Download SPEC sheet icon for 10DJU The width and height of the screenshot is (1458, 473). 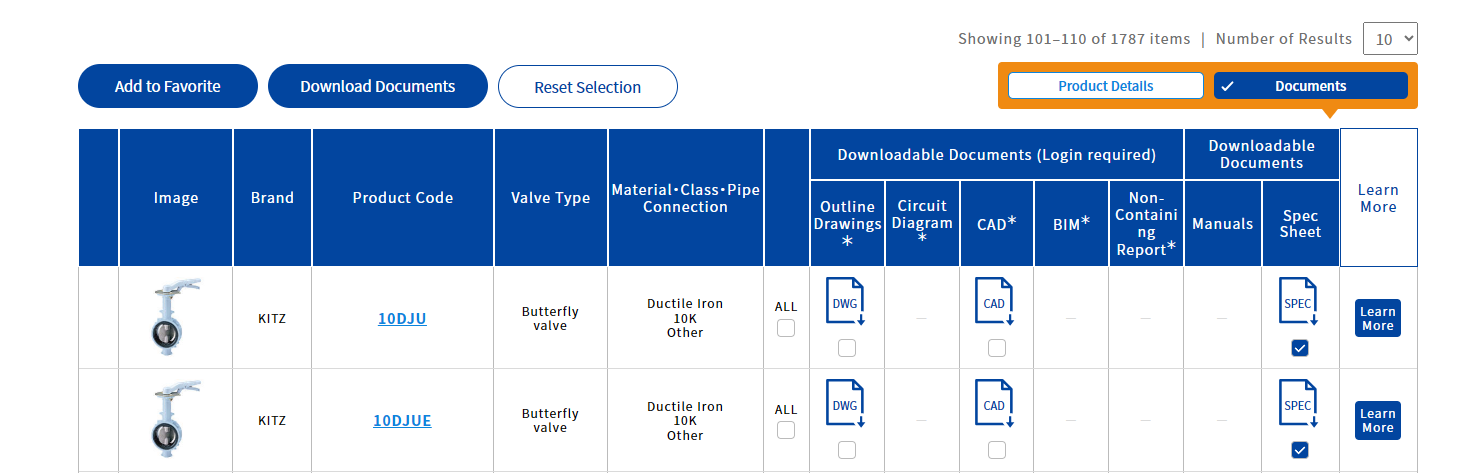coord(1298,303)
